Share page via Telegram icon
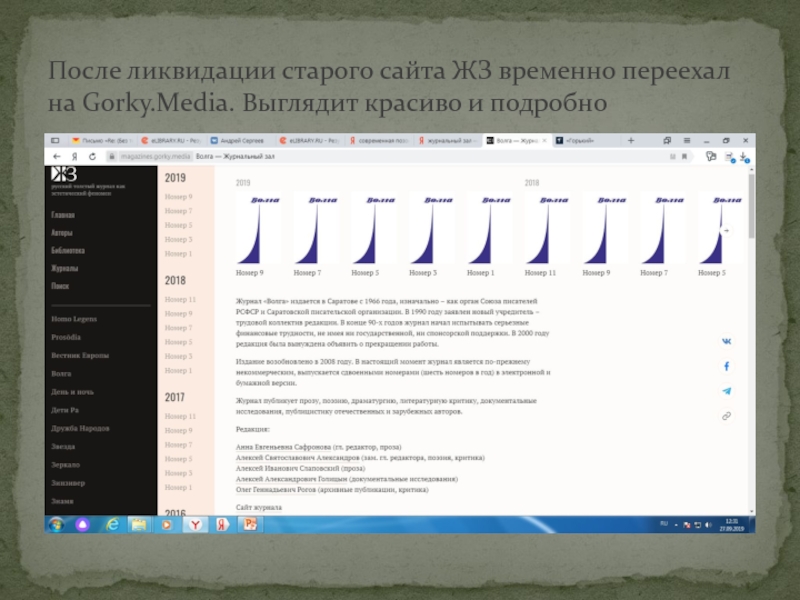 (727, 391)
